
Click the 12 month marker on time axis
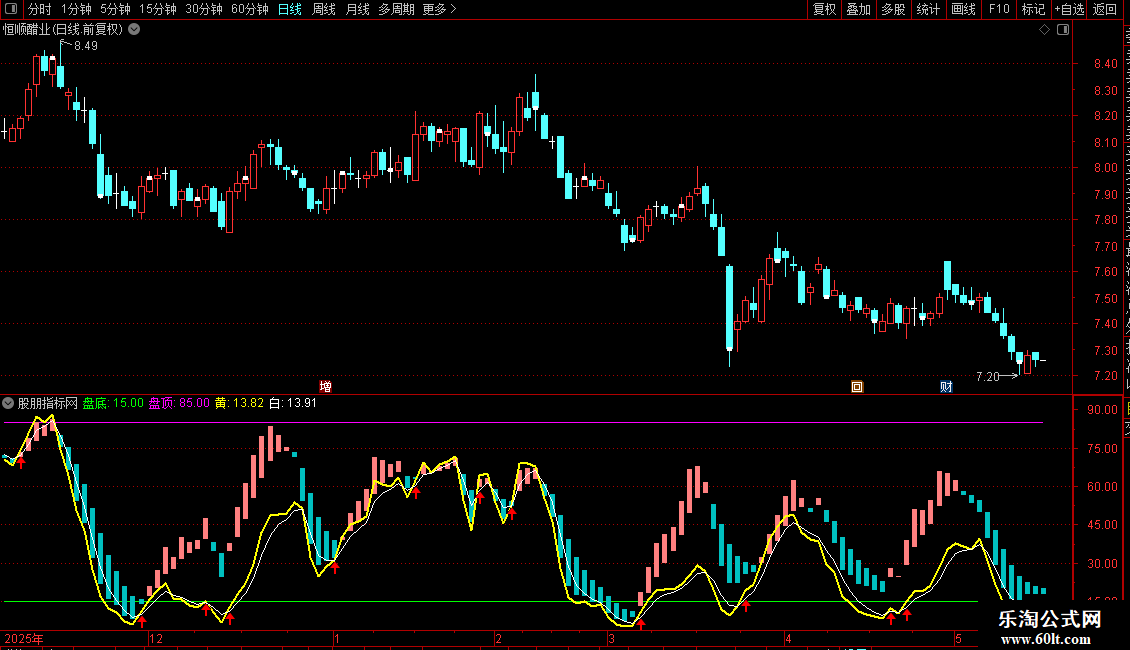coord(156,638)
